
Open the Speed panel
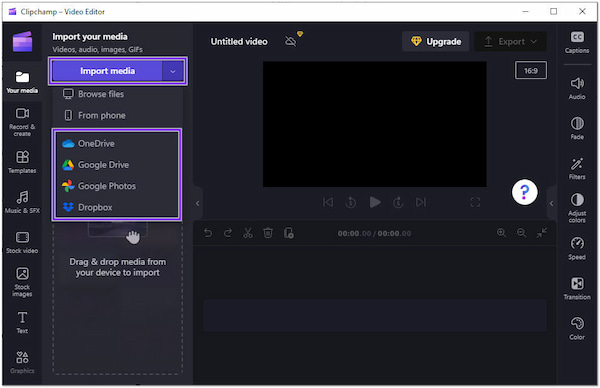coord(577,248)
